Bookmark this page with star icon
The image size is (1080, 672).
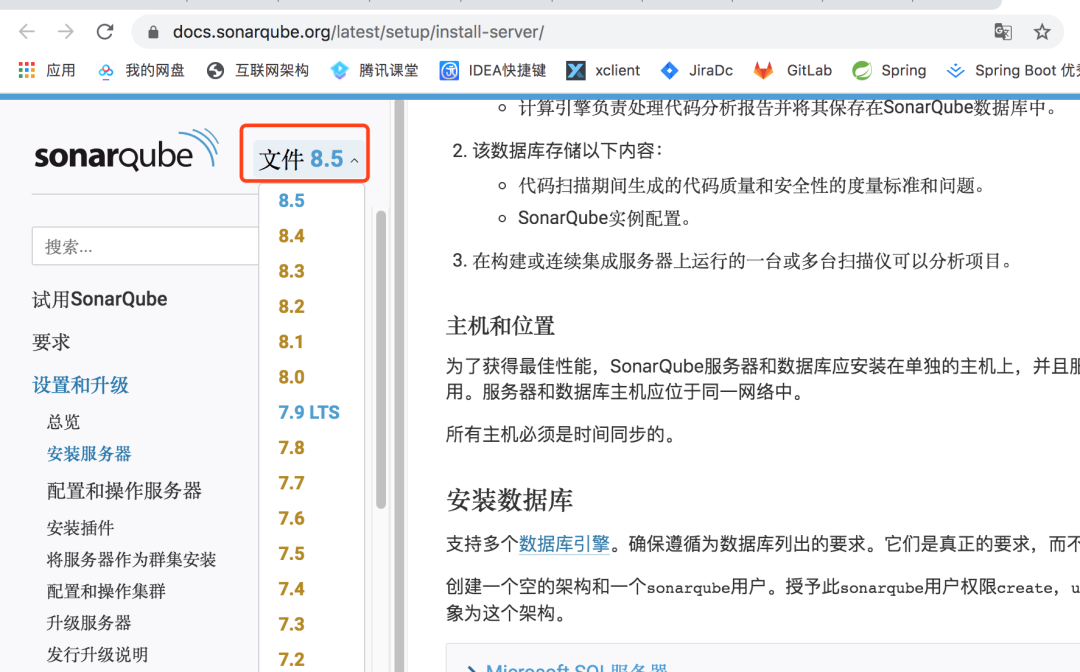(1042, 32)
